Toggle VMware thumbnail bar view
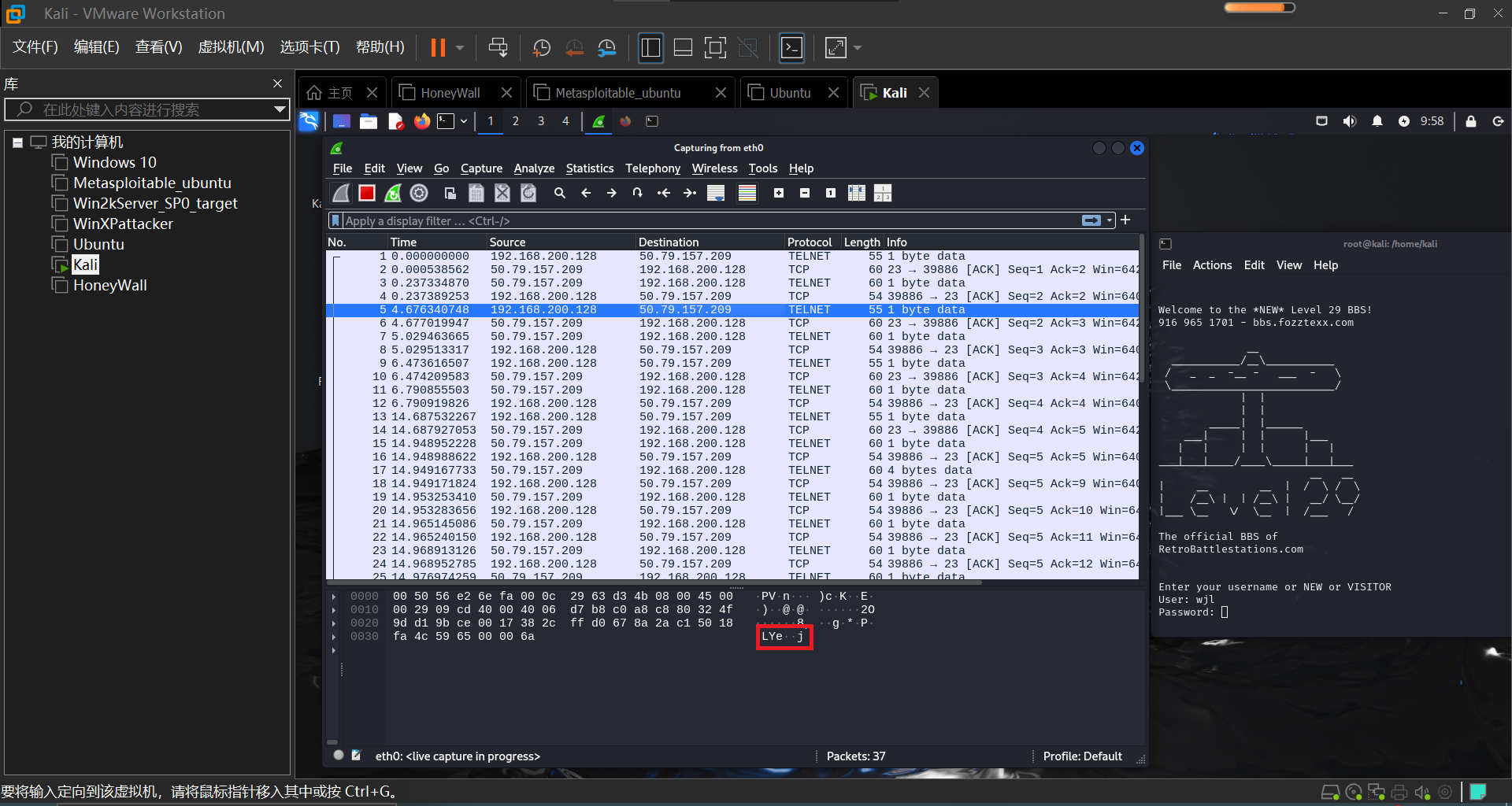 (x=684, y=48)
